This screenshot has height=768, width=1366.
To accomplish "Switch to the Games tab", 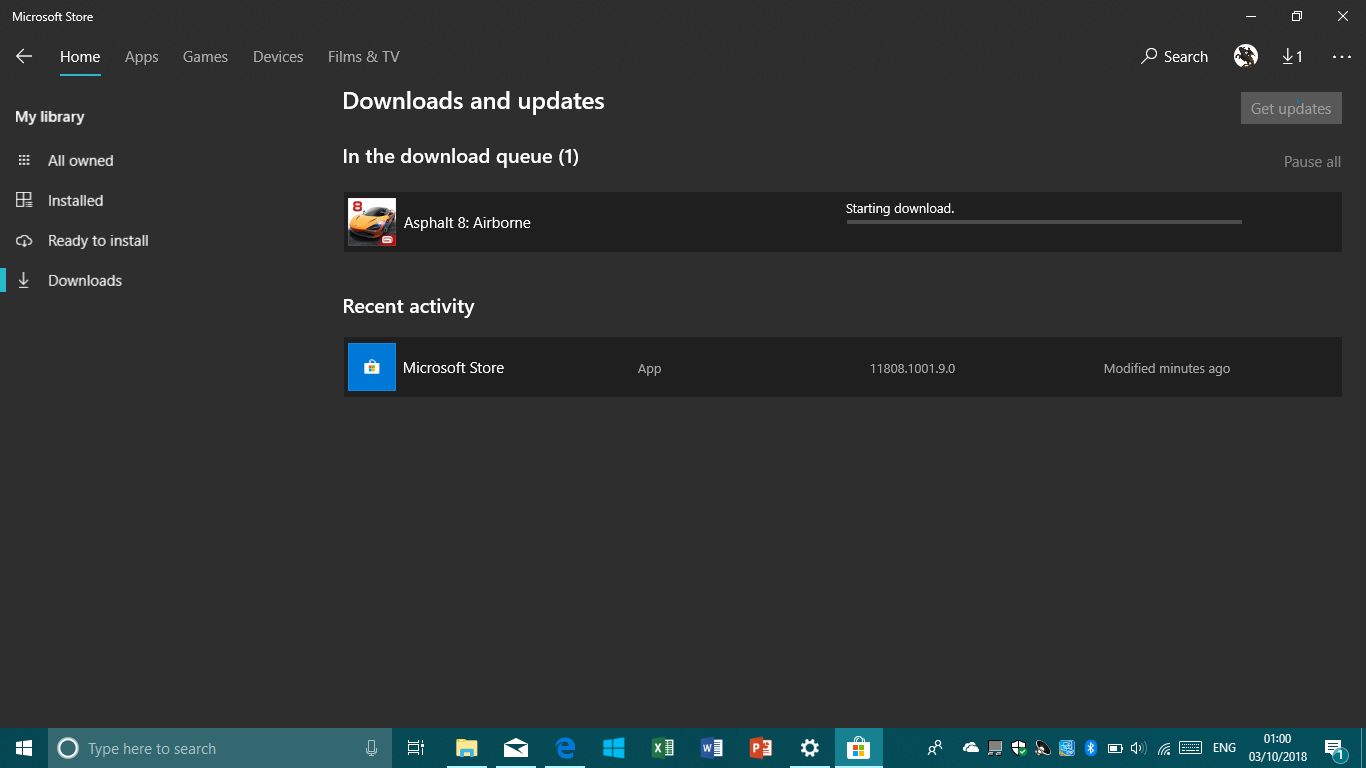I will click(205, 57).
